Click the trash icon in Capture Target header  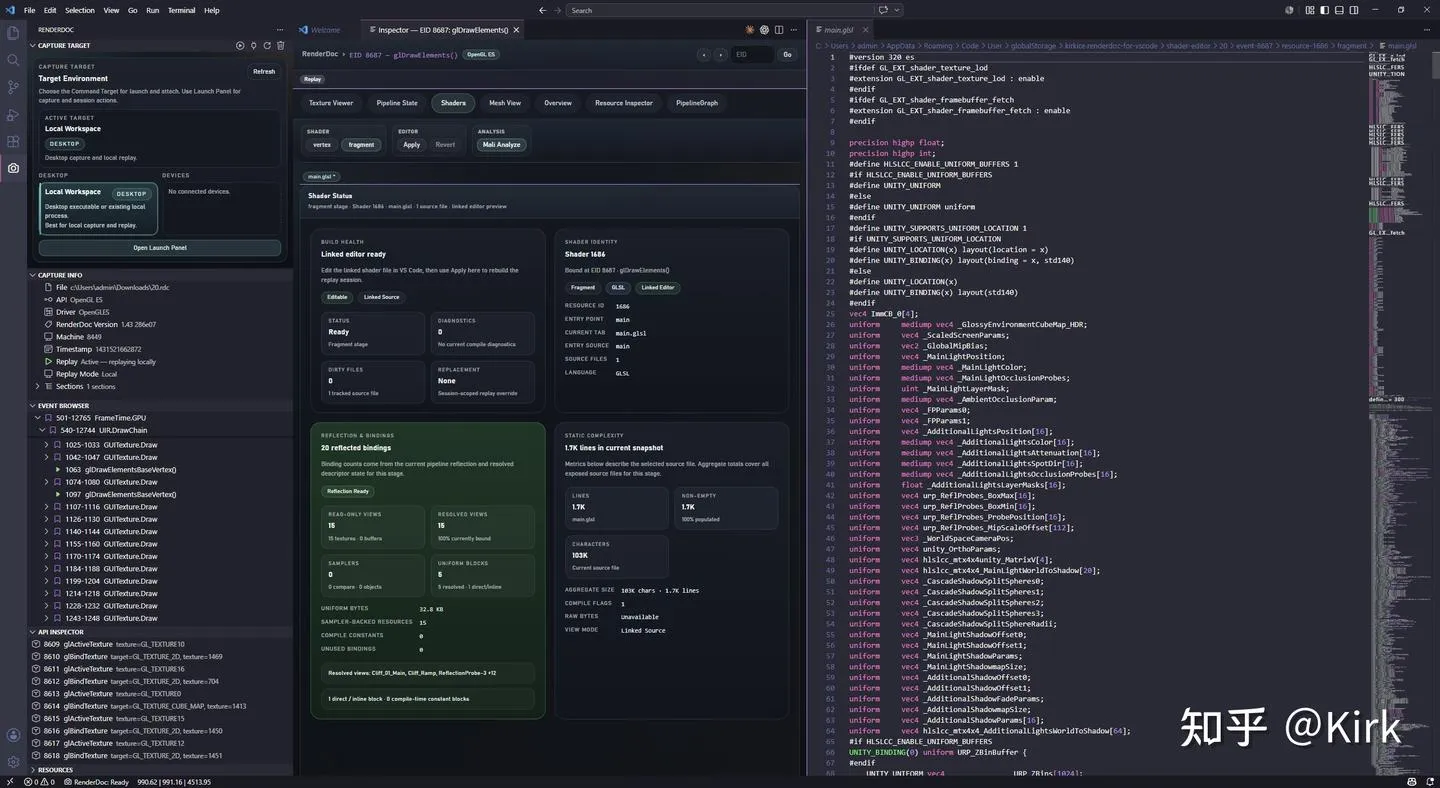point(281,45)
